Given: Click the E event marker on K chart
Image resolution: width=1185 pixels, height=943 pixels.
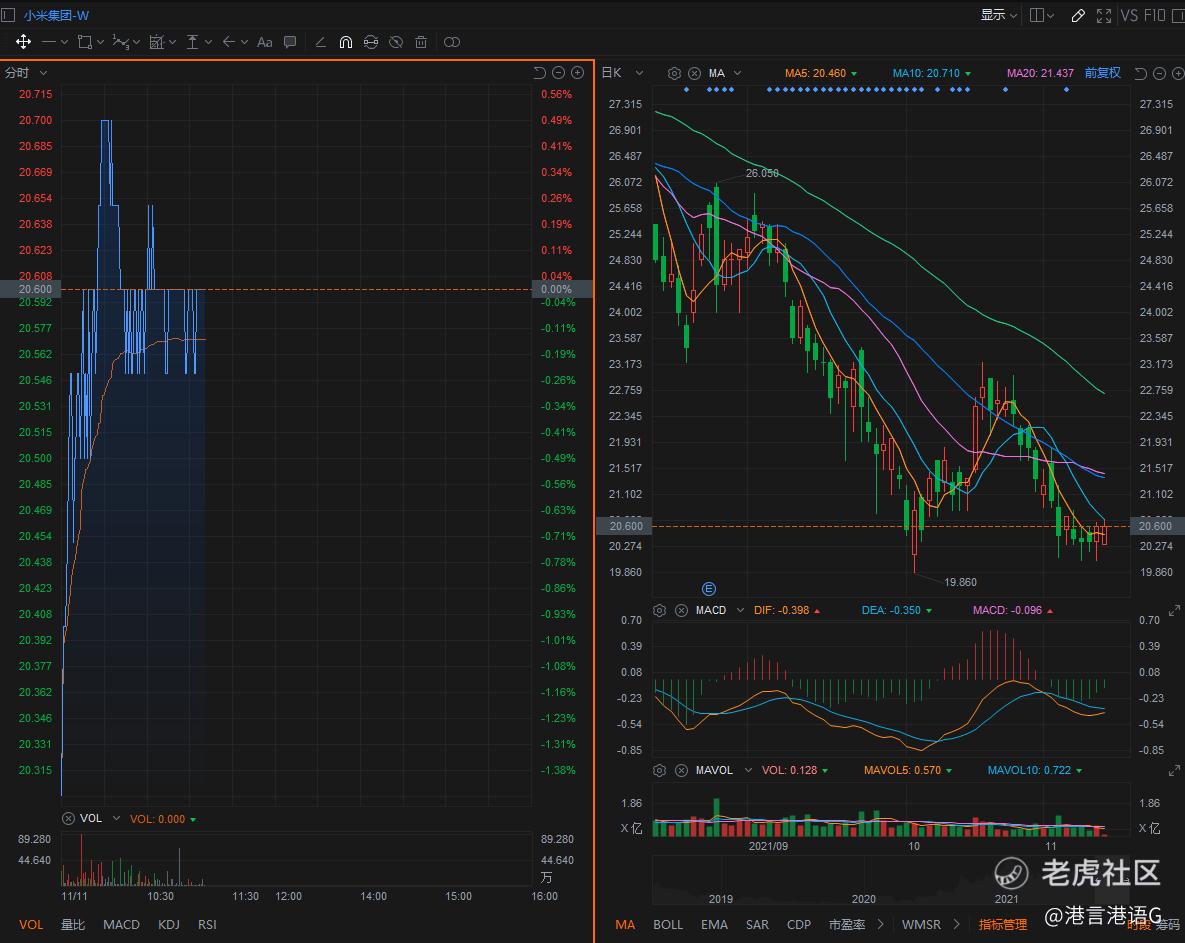Looking at the screenshot, I should pyautogui.click(x=709, y=589).
